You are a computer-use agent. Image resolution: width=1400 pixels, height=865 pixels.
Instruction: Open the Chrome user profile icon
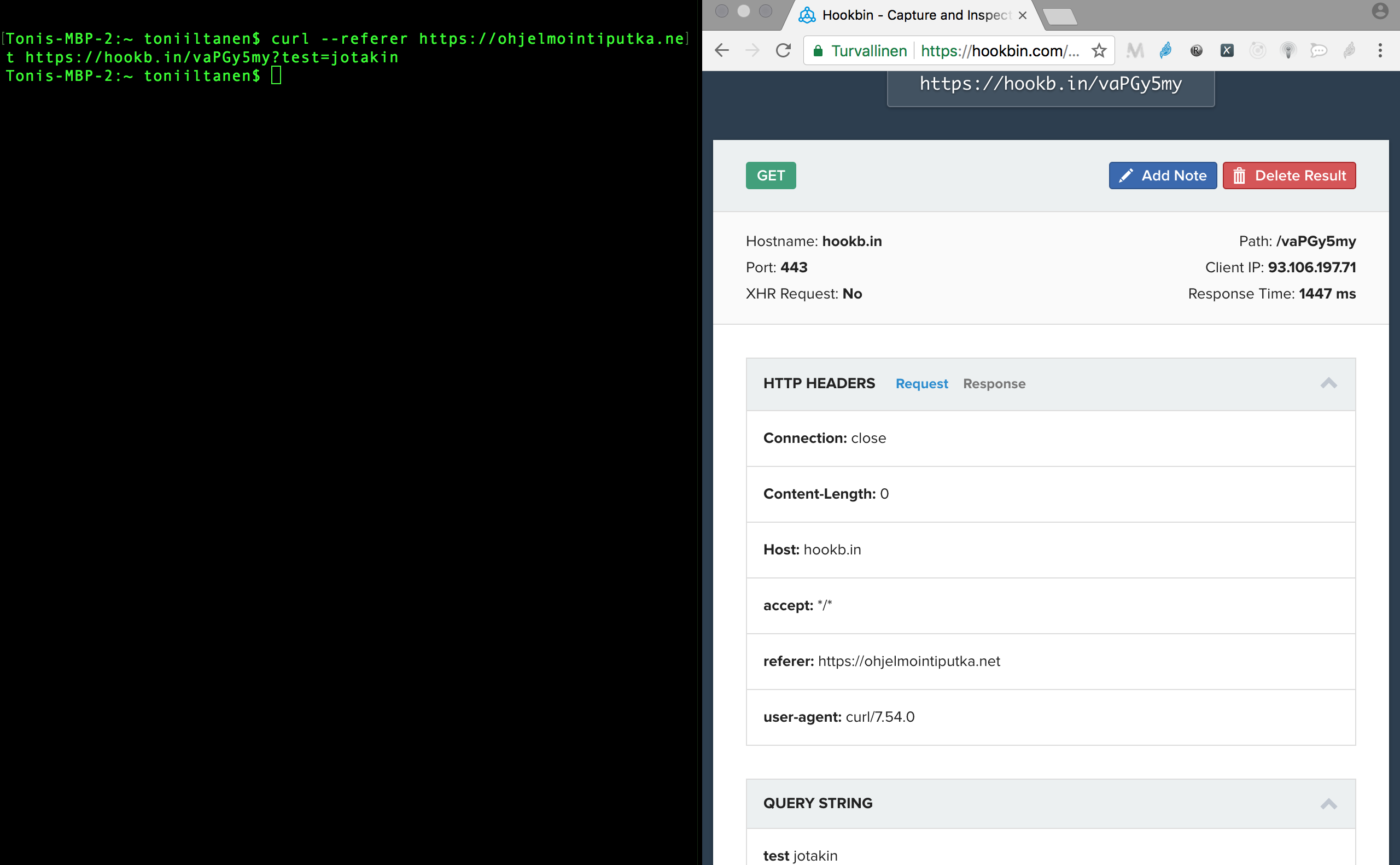(1380, 11)
